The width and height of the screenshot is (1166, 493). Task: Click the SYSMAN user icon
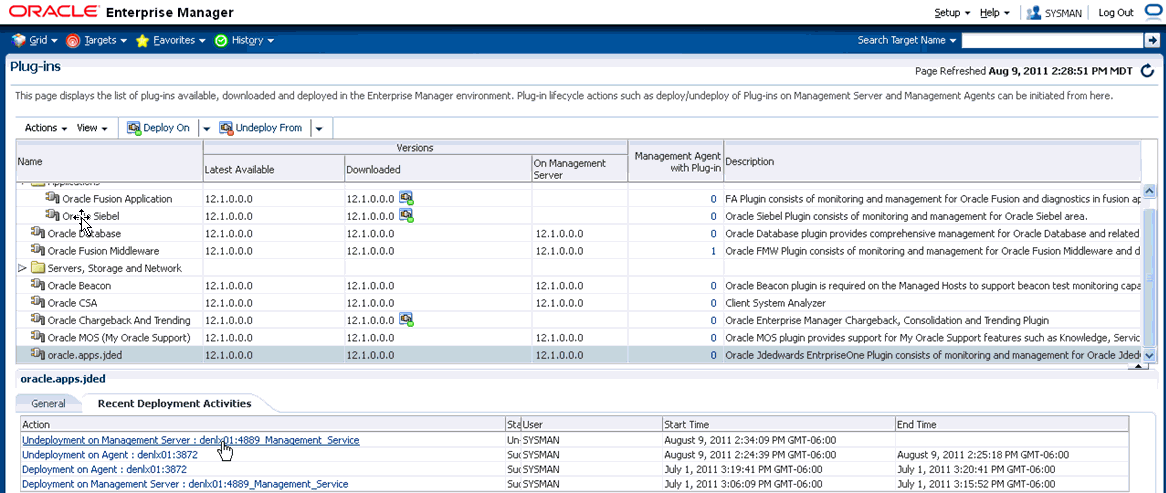1034,13
